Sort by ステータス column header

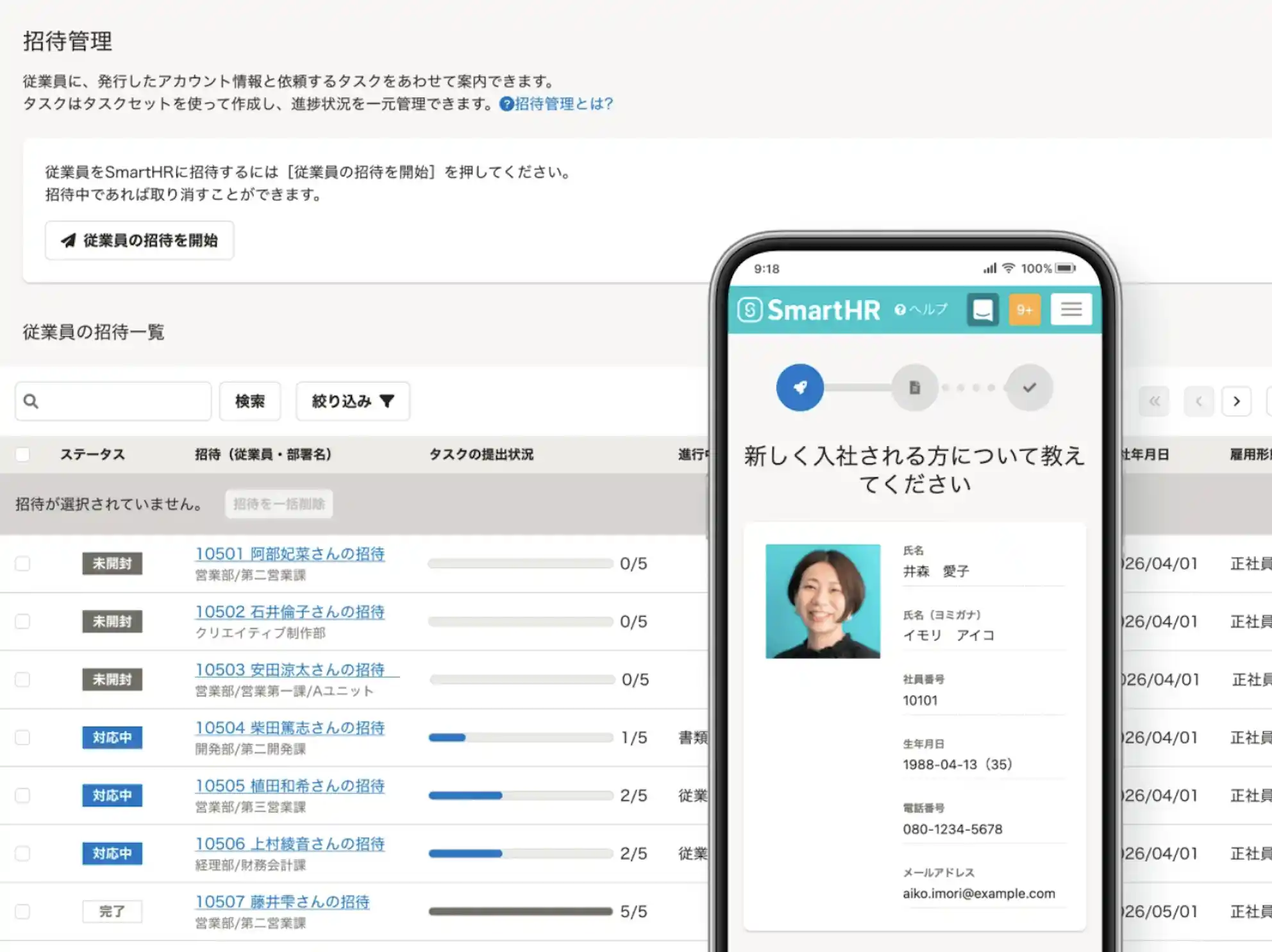[92, 455]
